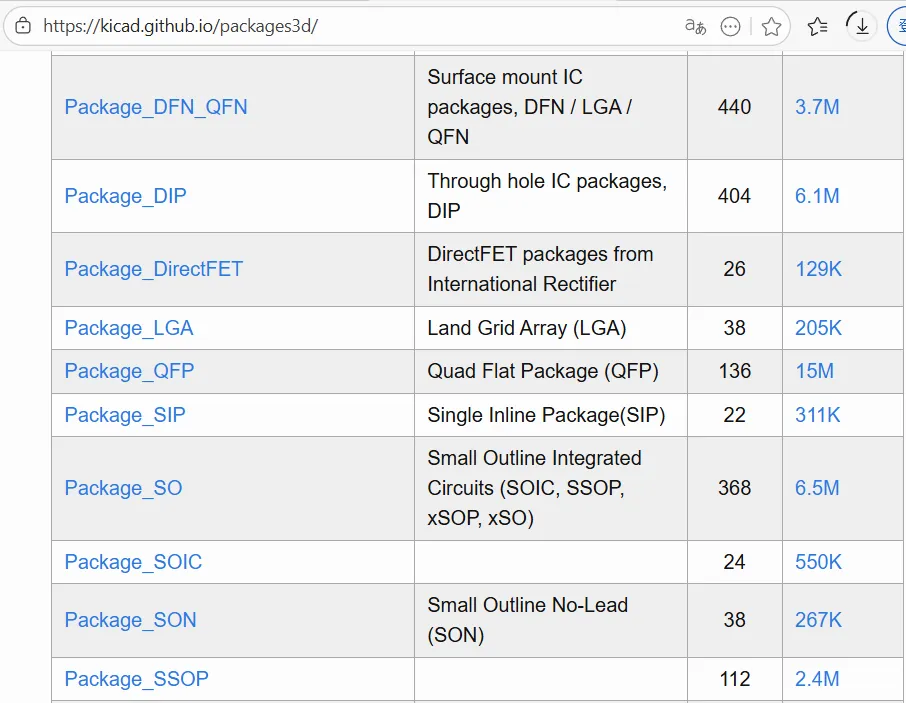Image resolution: width=906 pixels, height=703 pixels.
Task: Click the kicad.github.io address bar
Action: click(x=300, y=26)
